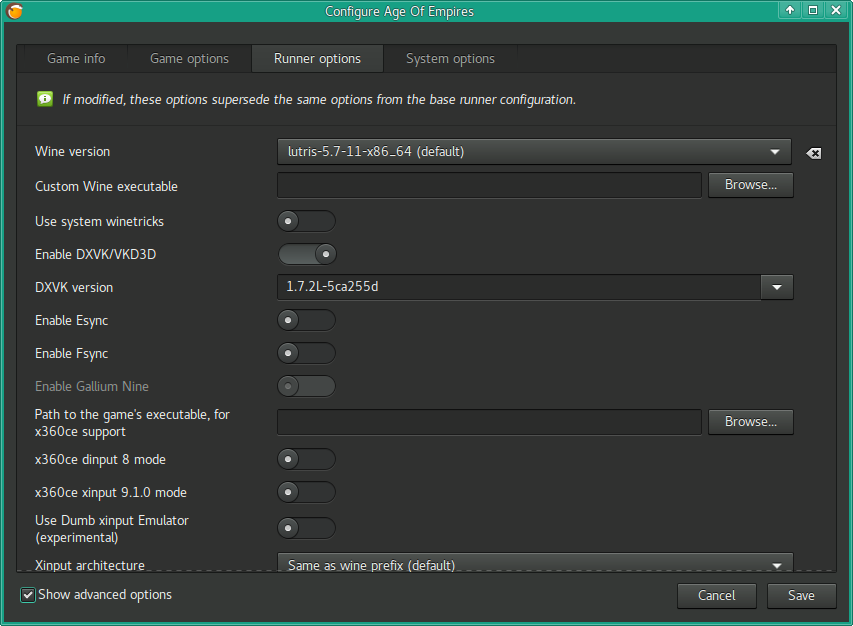Select the Runner options tab
The image size is (853, 626).
pos(317,59)
